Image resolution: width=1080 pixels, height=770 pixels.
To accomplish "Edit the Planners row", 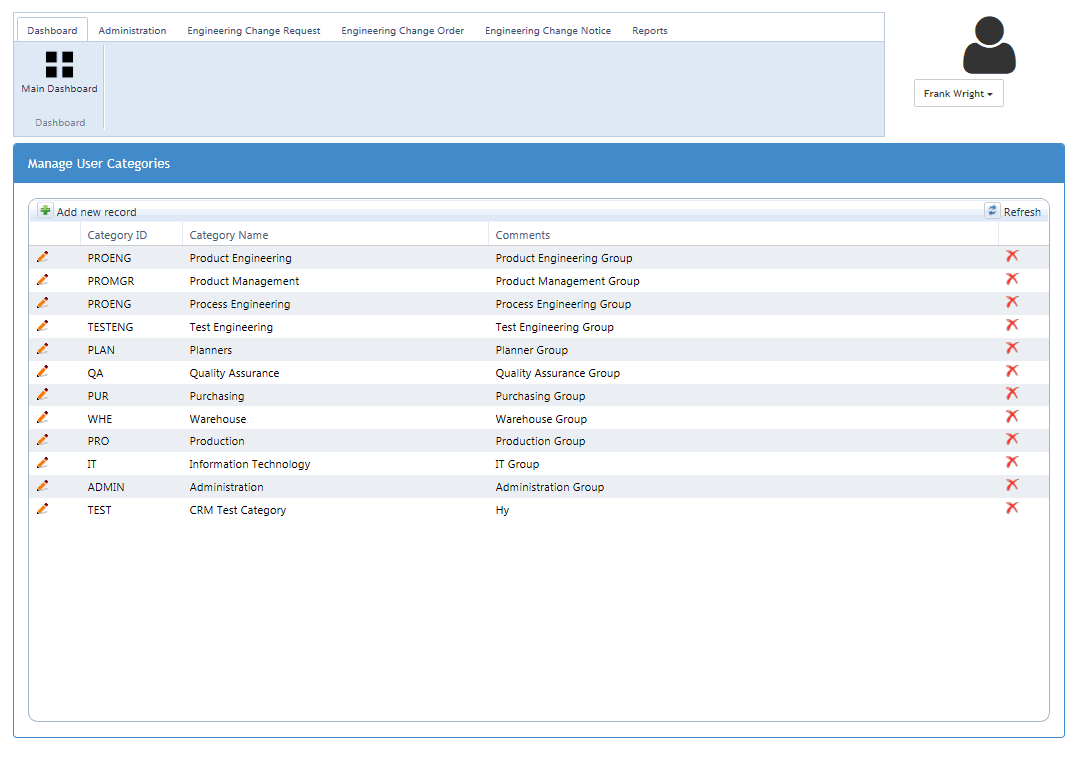I will point(43,348).
